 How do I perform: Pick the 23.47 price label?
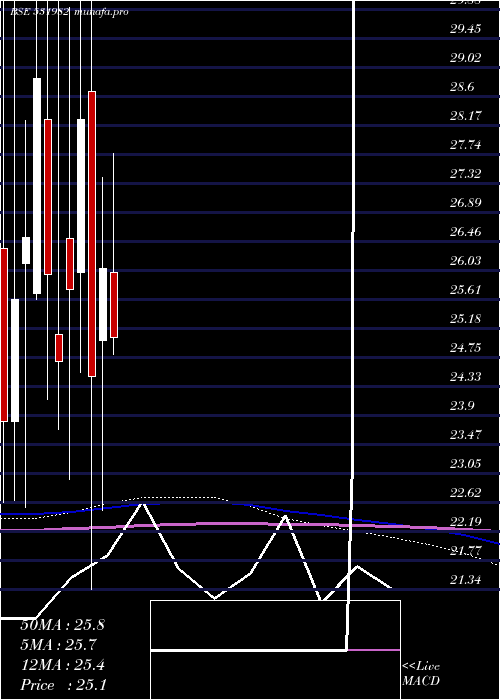pos(466,434)
